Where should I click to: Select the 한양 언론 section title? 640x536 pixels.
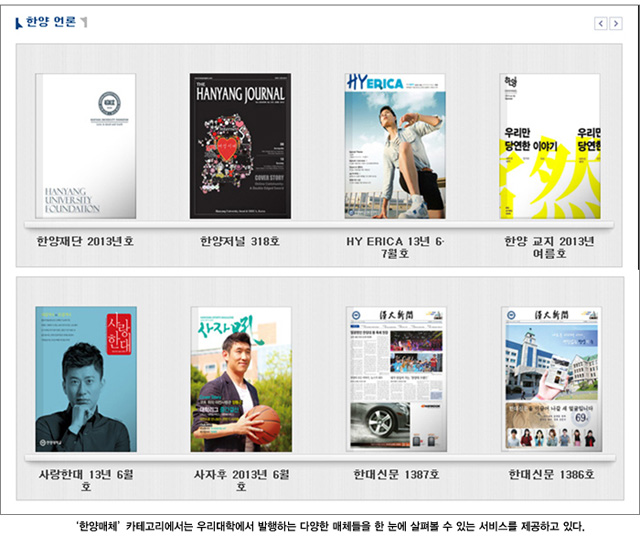tap(50, 22)
